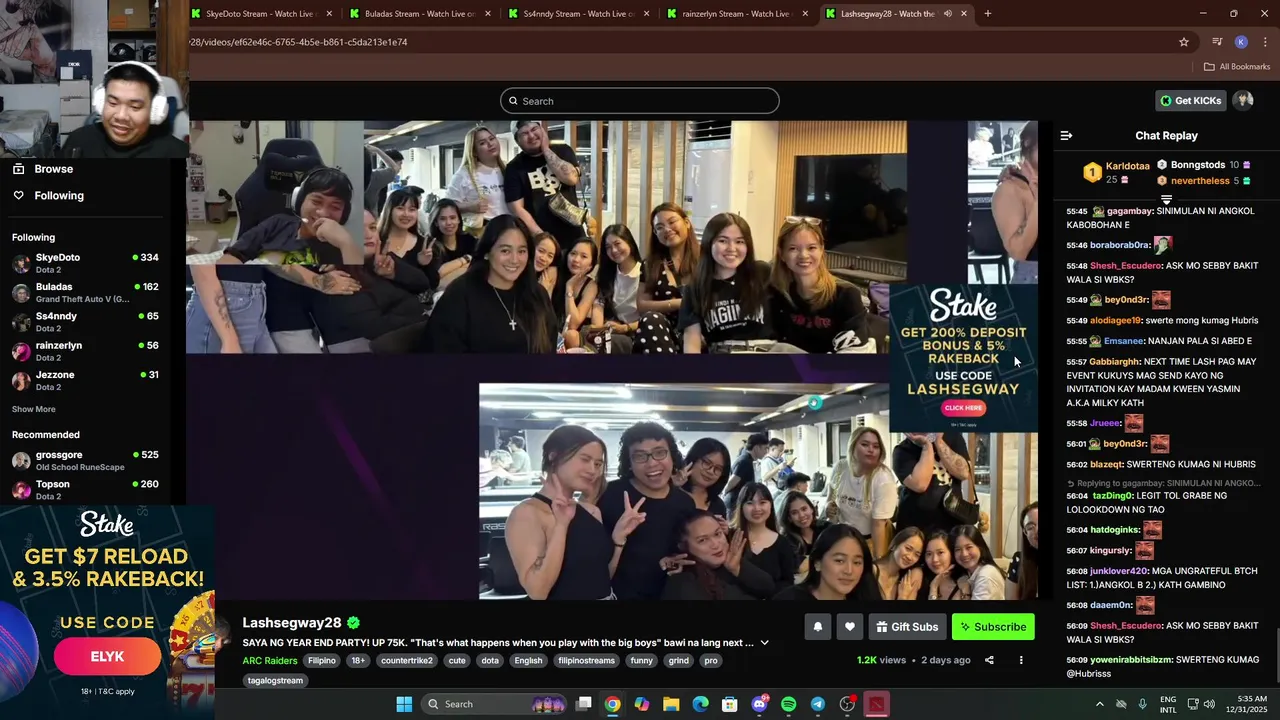Open Microsoft Edge from the taskbar
This screenshot has width=1280, height=720.
pyautogui.click(x=700, y=704)
